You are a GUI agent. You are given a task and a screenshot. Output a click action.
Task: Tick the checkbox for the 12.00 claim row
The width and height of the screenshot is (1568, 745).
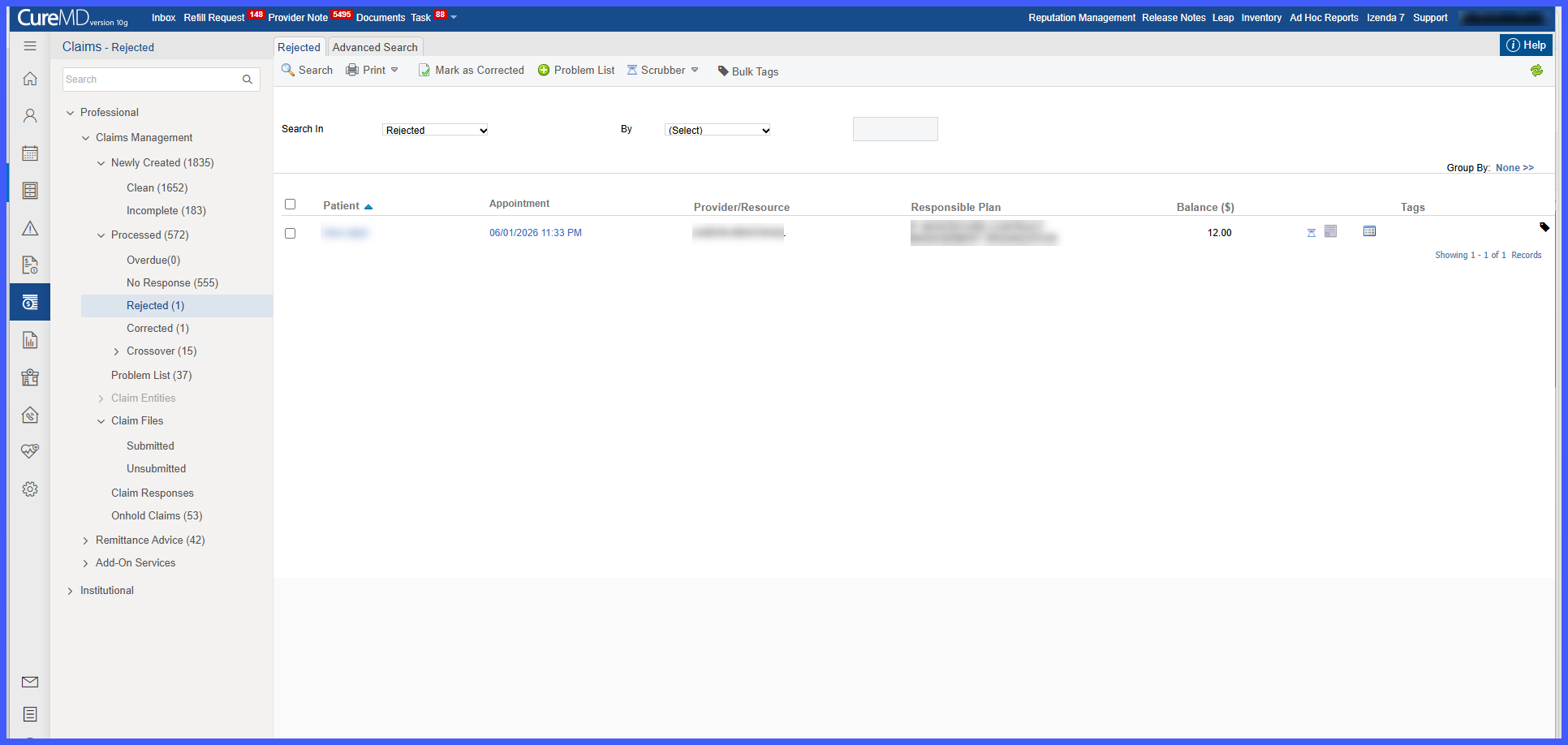click(291, 233)
